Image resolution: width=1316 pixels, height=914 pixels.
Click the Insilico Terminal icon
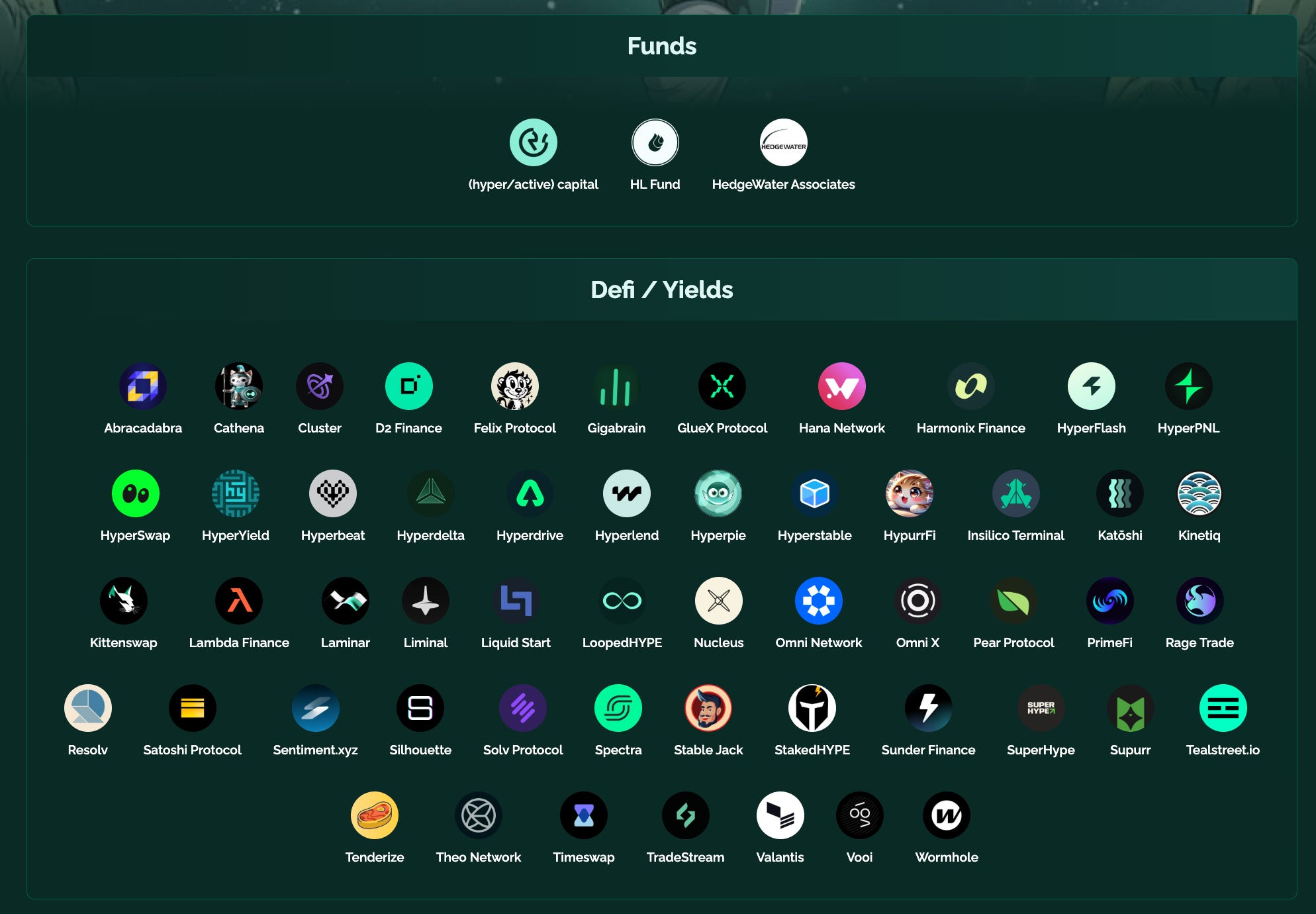1016,493
